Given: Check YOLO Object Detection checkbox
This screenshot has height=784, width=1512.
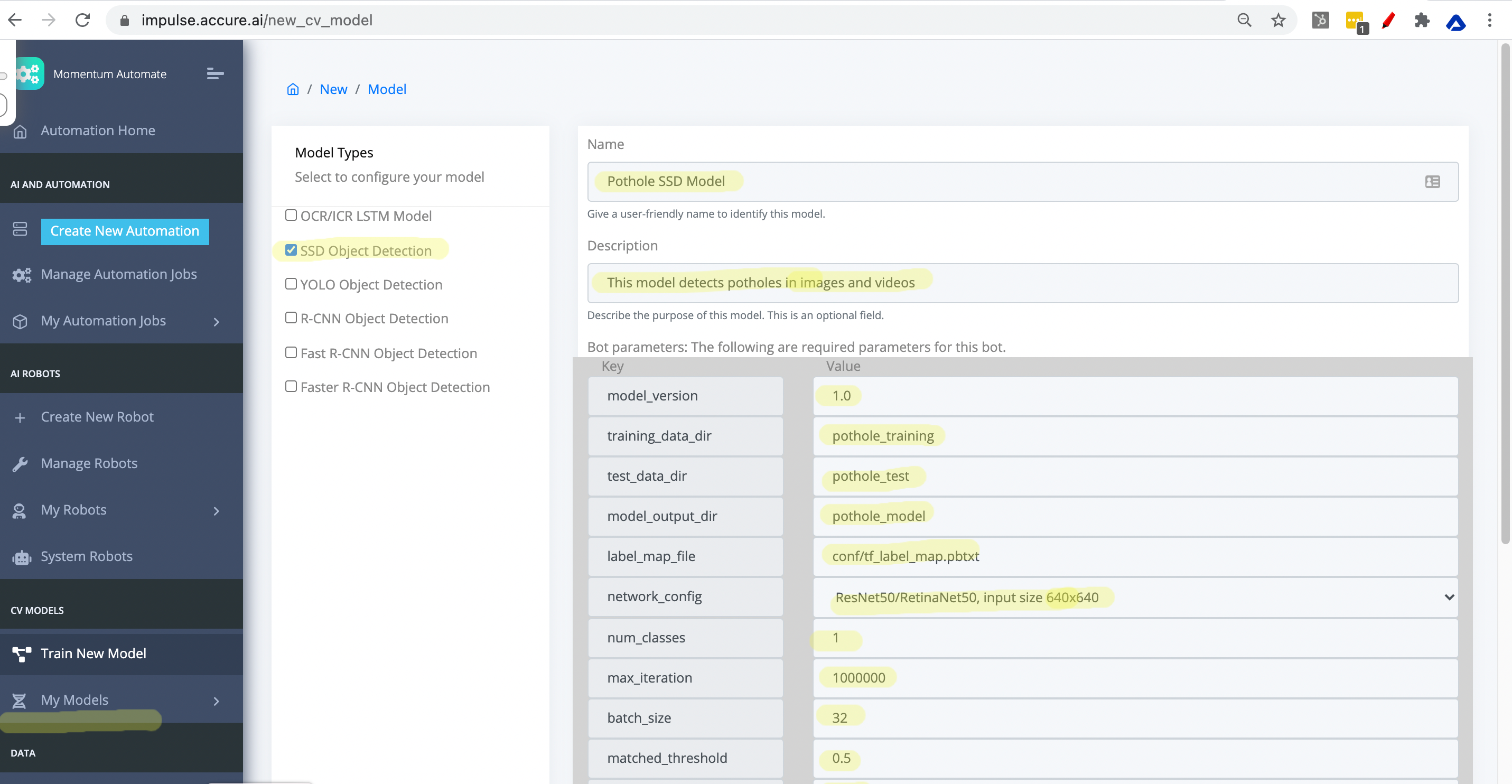Looking at the screenshot, I should click(291, 284).
